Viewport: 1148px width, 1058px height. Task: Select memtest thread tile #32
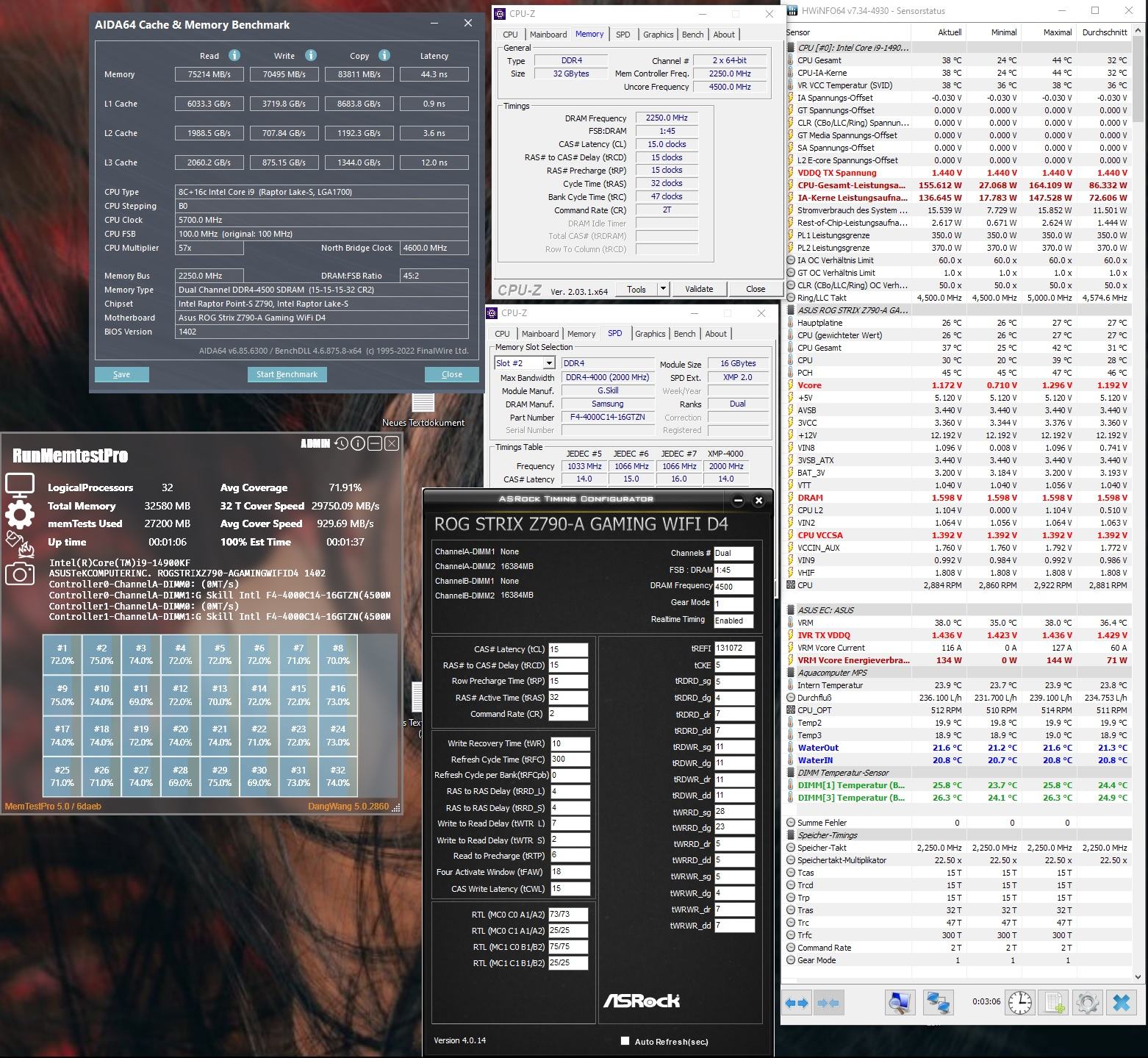pos(338,776)
